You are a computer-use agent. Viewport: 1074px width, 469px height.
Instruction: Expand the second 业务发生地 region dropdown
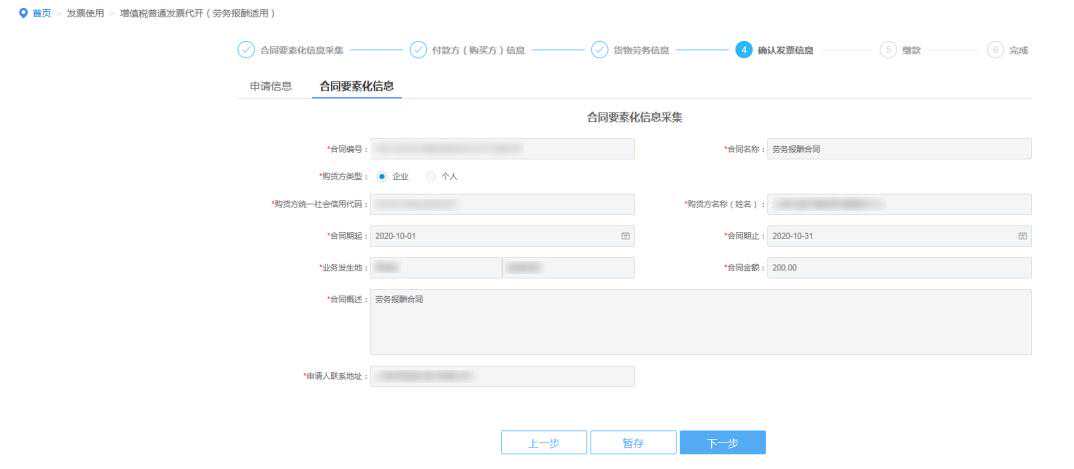[x=568, y=268]
